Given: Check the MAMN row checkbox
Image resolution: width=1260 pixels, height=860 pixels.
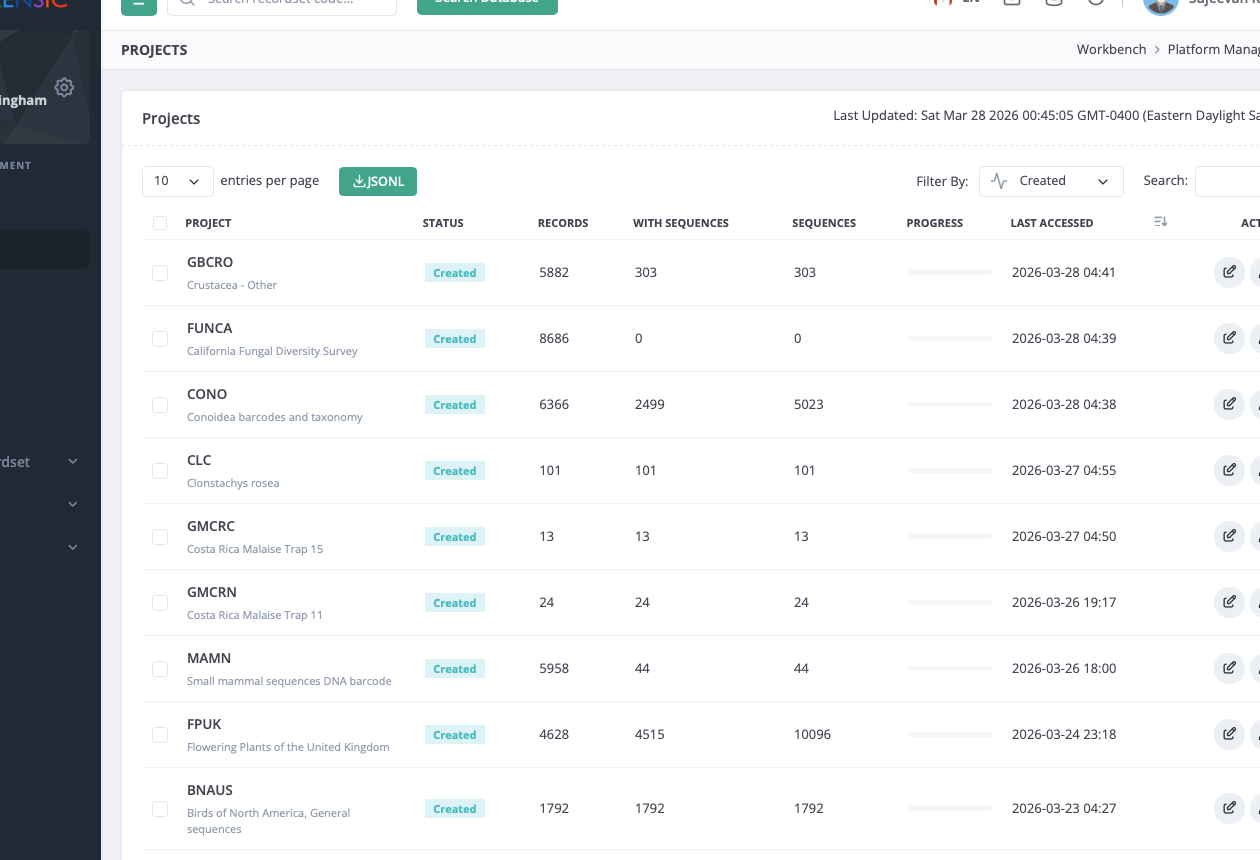Looking at the screenshot, I should tap(160, 668).
